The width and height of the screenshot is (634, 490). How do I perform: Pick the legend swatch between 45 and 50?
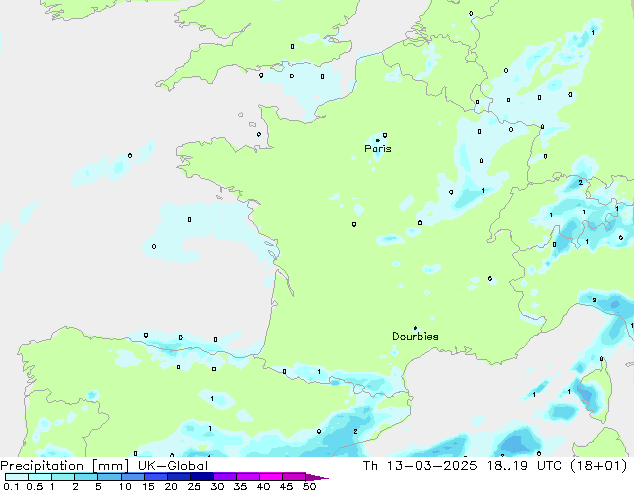[294, 477]
